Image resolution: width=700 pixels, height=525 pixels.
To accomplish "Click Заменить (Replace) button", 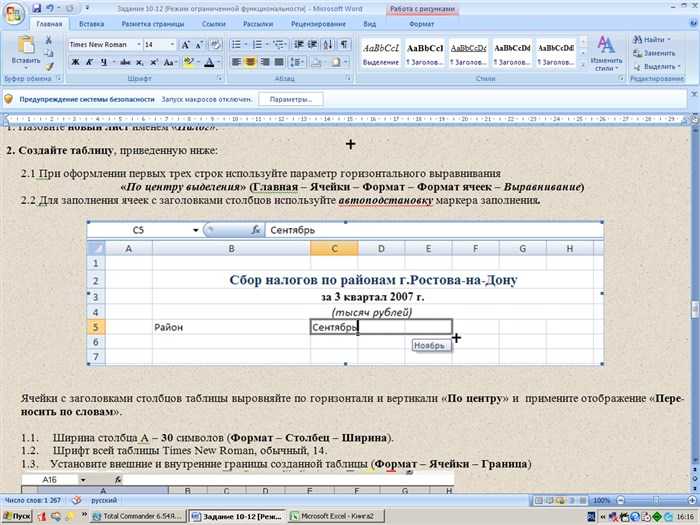I will click(x=654, y=53).
